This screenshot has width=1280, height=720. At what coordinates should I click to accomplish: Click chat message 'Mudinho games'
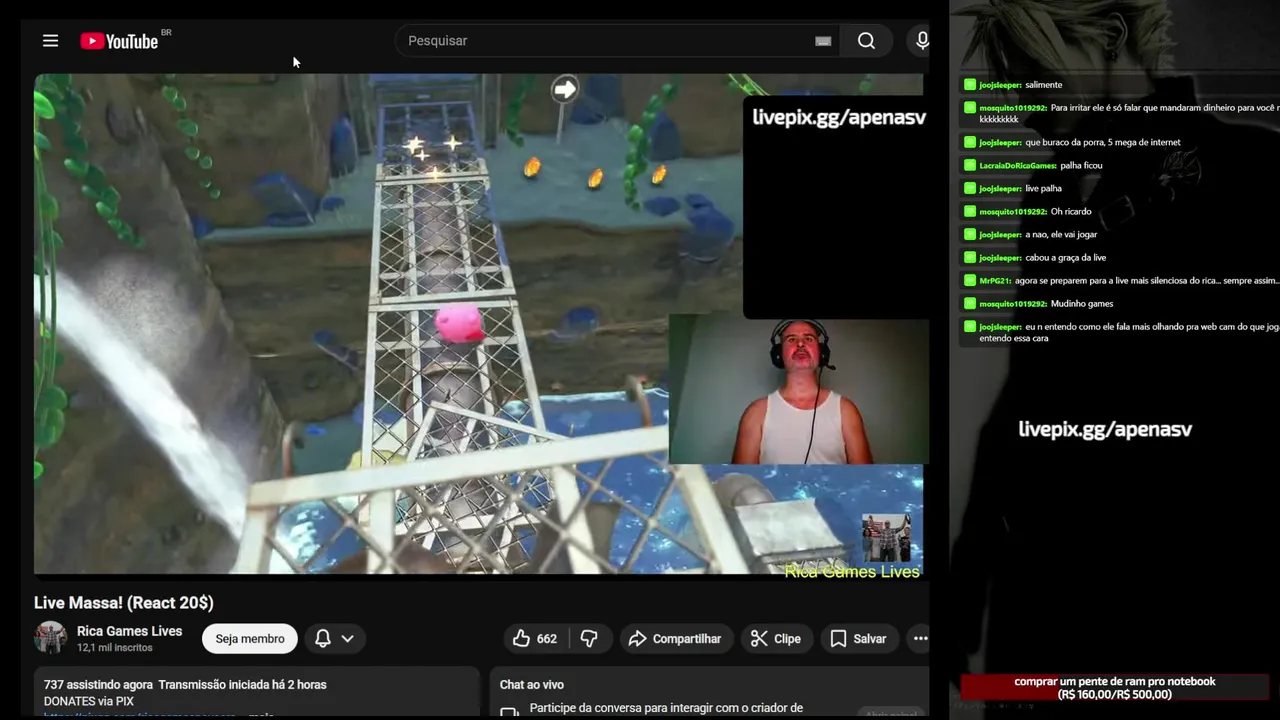pos(1082,304)
